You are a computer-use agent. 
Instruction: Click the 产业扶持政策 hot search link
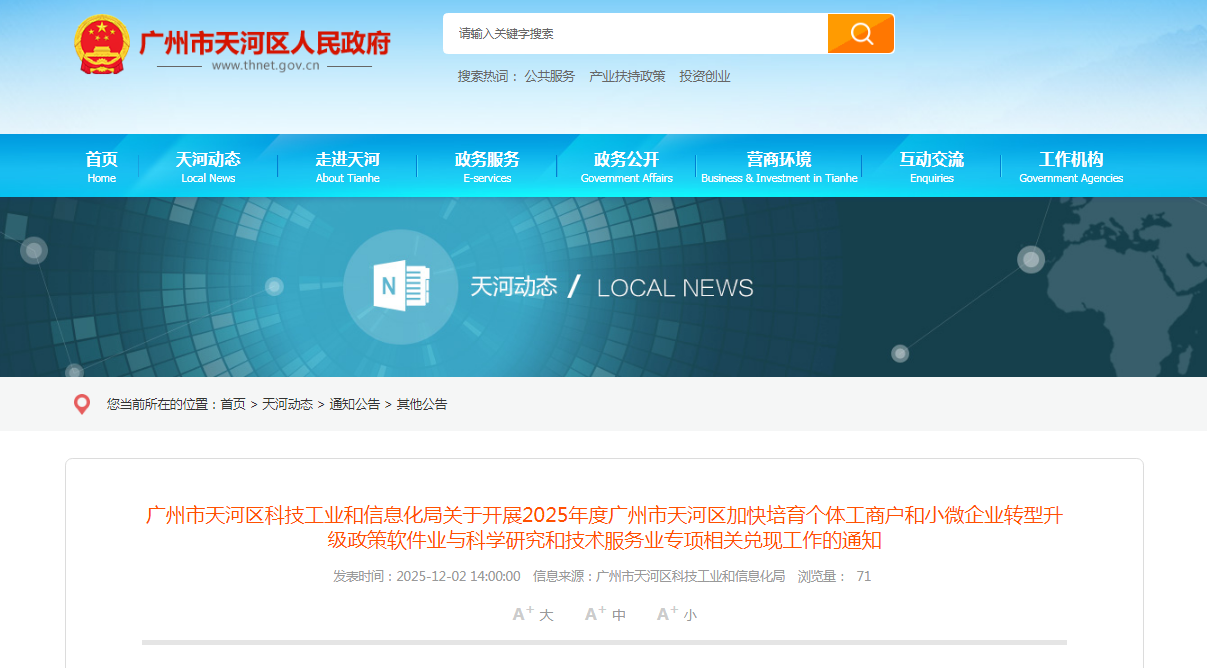pos(627,76)
